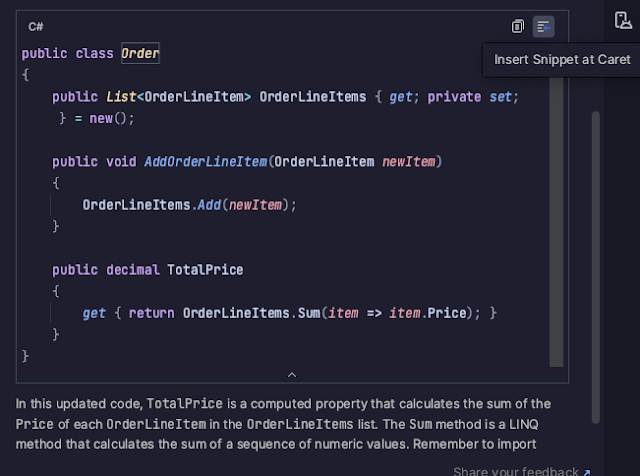Viewport: 640px width, 476px height.
Task: Click the OrderLineItems.Add(newItem) statement
Action: point(189,205)
